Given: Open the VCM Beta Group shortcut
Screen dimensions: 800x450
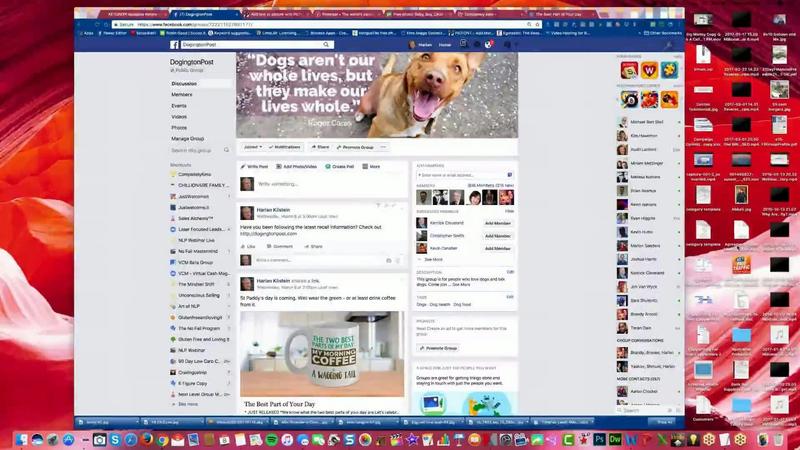Looking at the screenshot, I should click(x=195, y=262).
